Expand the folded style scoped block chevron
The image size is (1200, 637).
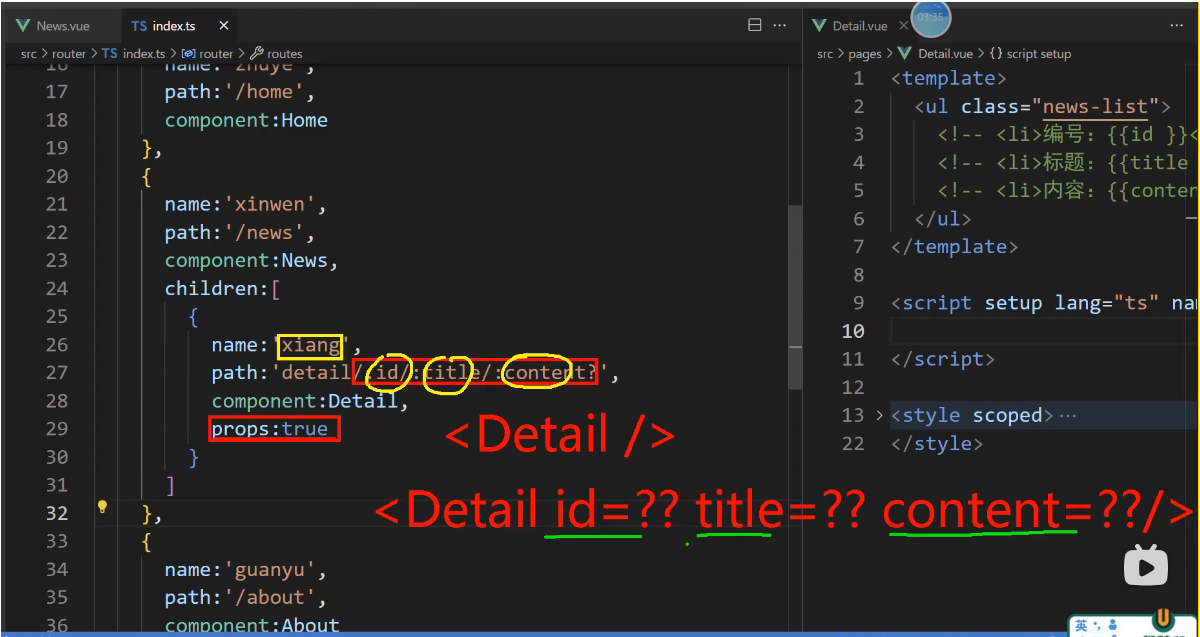879,415
